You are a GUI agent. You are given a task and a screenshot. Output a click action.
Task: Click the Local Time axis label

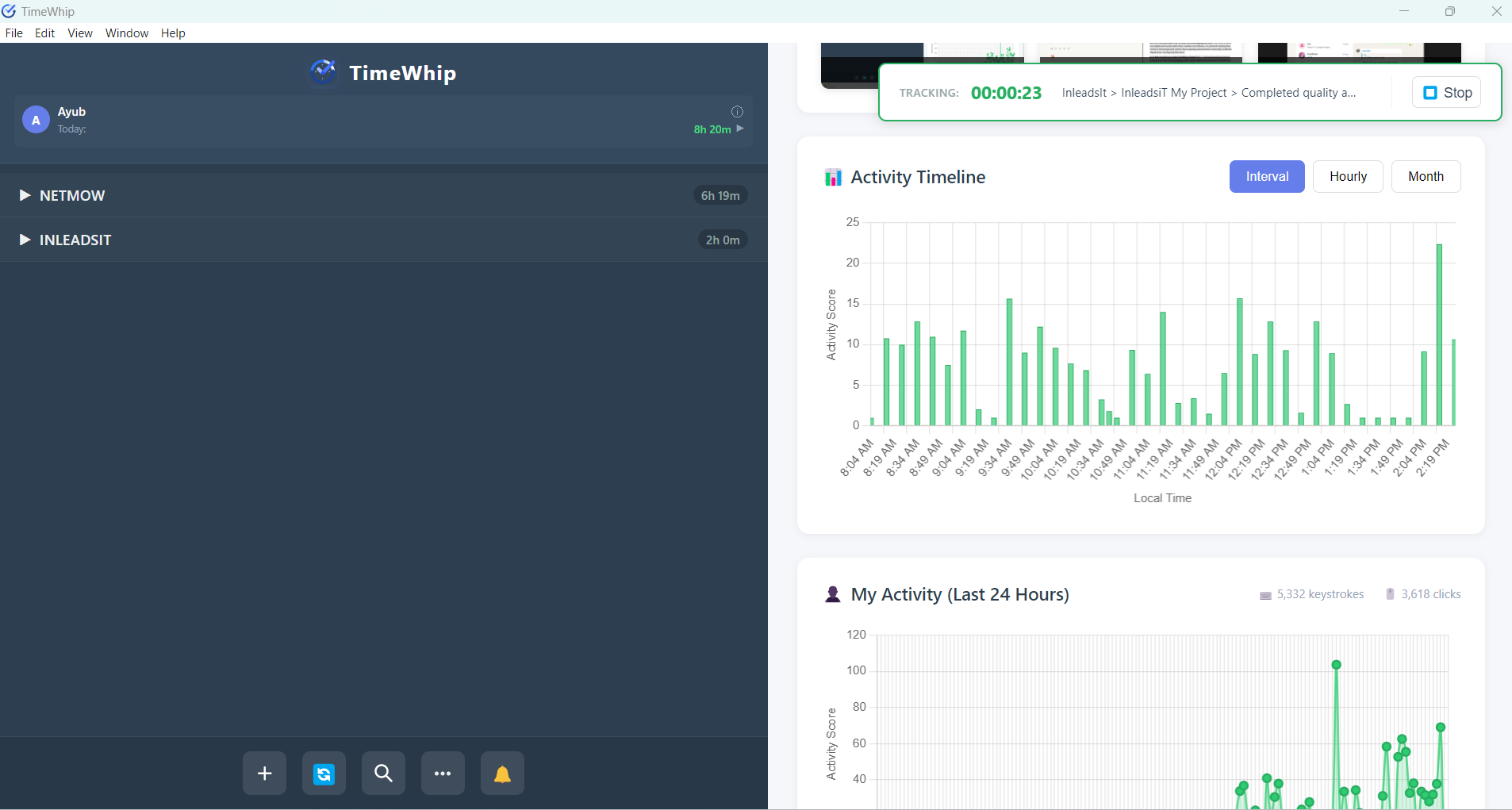pos(1162,498)
